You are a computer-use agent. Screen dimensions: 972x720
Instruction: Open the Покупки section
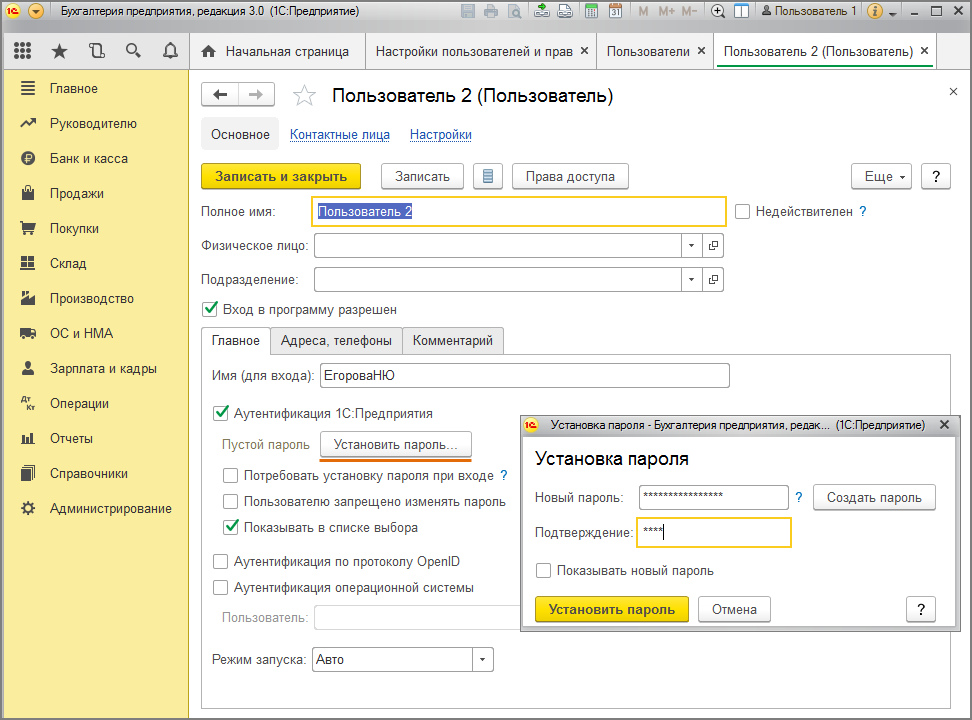tap(74, 228)
